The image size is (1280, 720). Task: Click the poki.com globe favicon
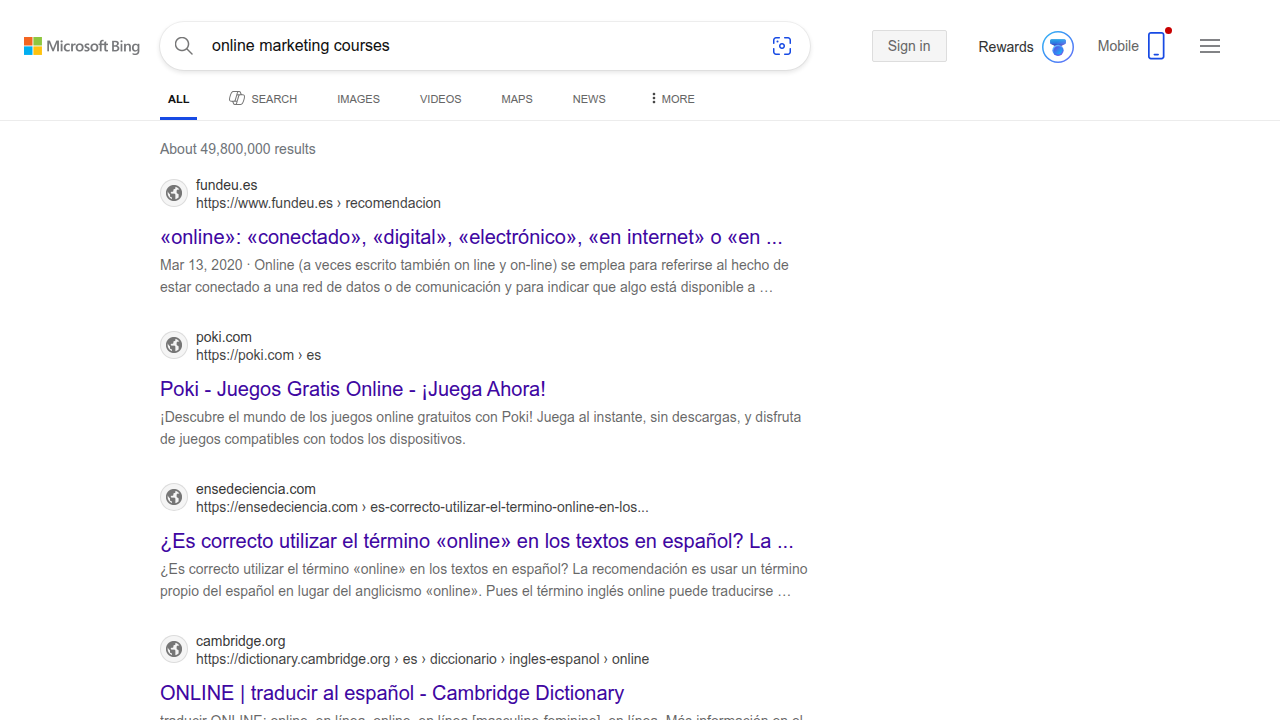(174, 345)
